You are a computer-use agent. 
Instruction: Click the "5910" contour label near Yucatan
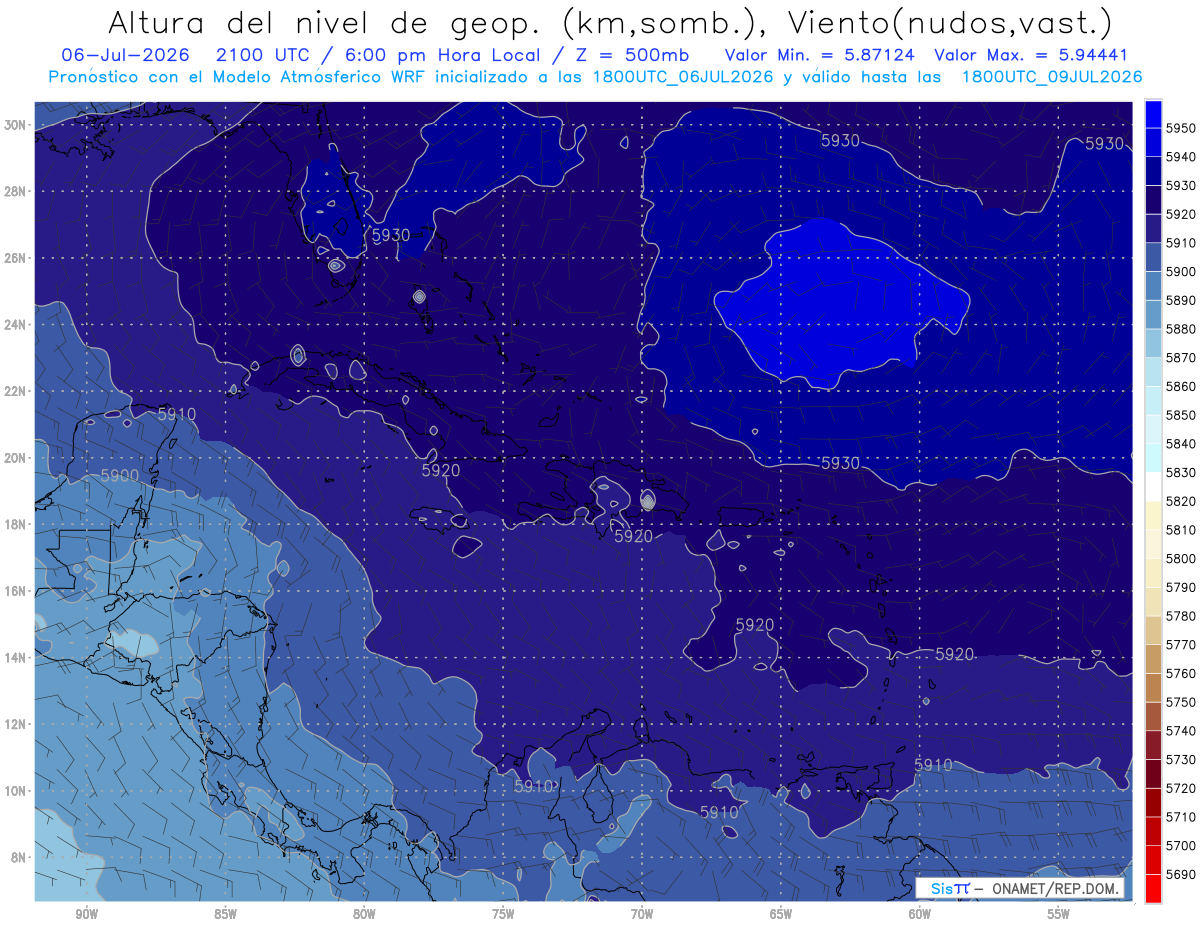pyautogui.click(x=177, y=413)
